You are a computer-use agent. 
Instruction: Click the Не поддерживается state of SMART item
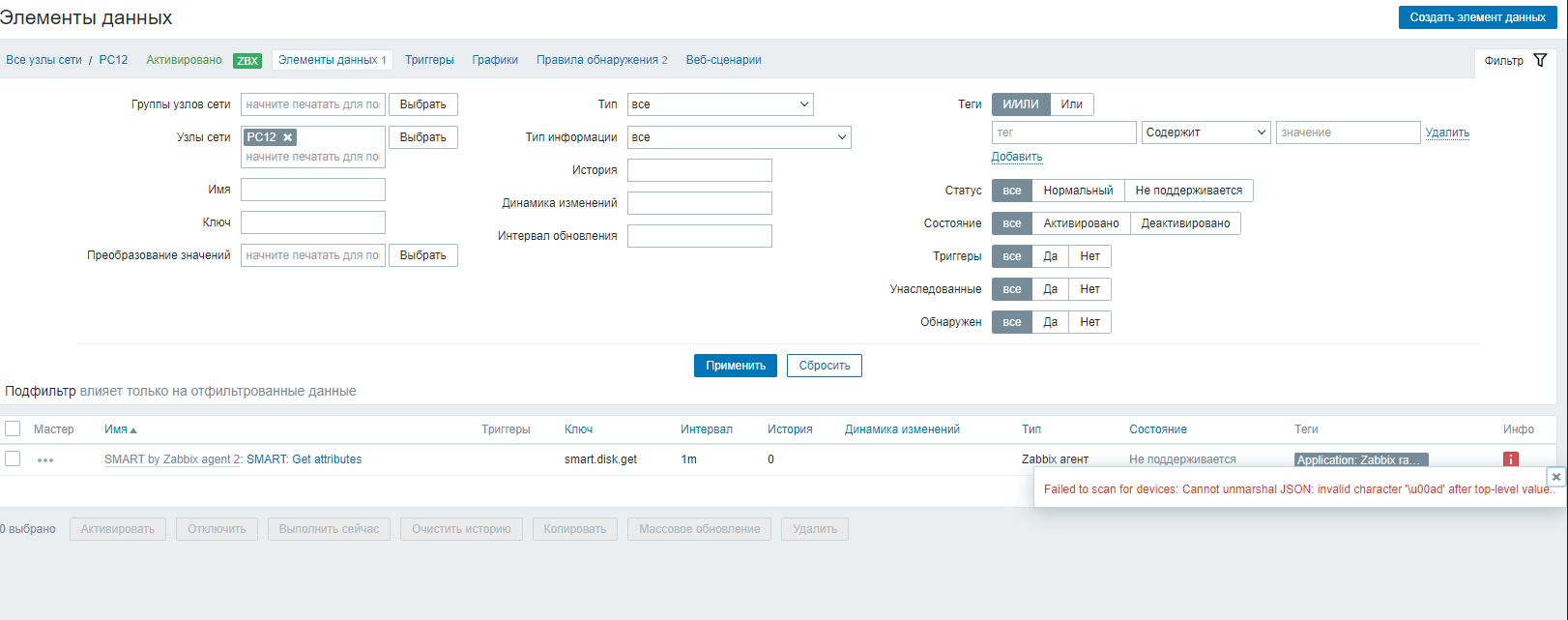click(x=1182, y=459)
